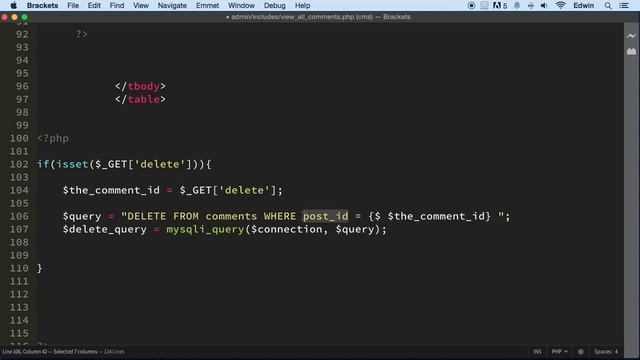Open the Find menu

click(117, 5)
